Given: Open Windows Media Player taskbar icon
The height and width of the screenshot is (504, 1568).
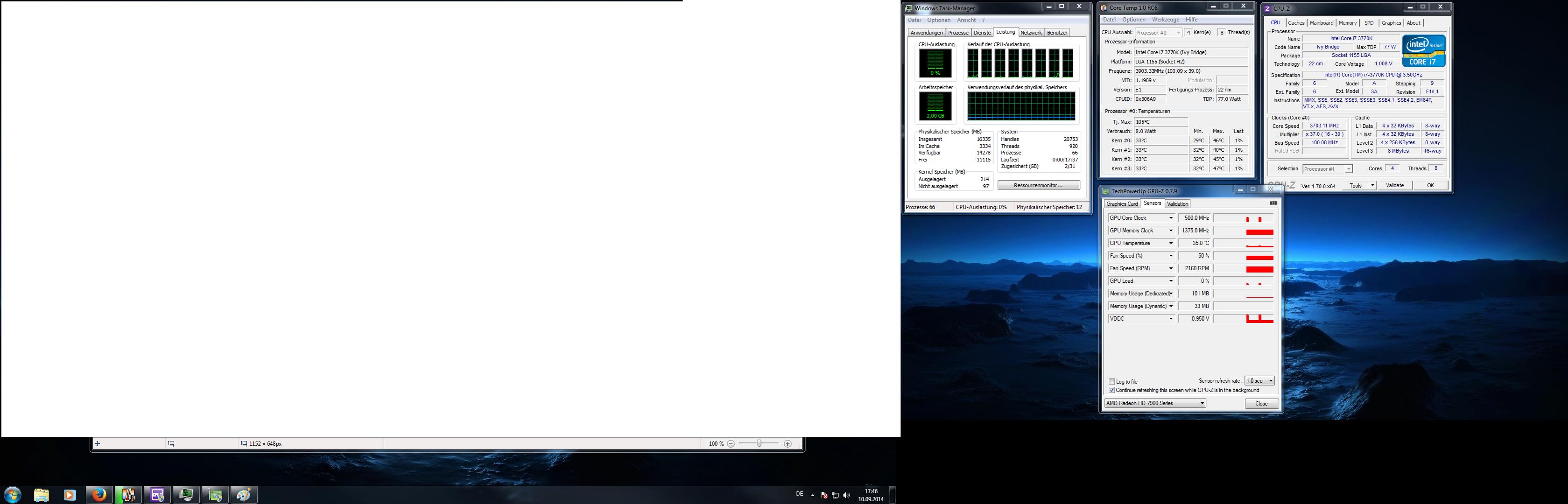Looking at the screenshot, I should (x=70, y=495).
